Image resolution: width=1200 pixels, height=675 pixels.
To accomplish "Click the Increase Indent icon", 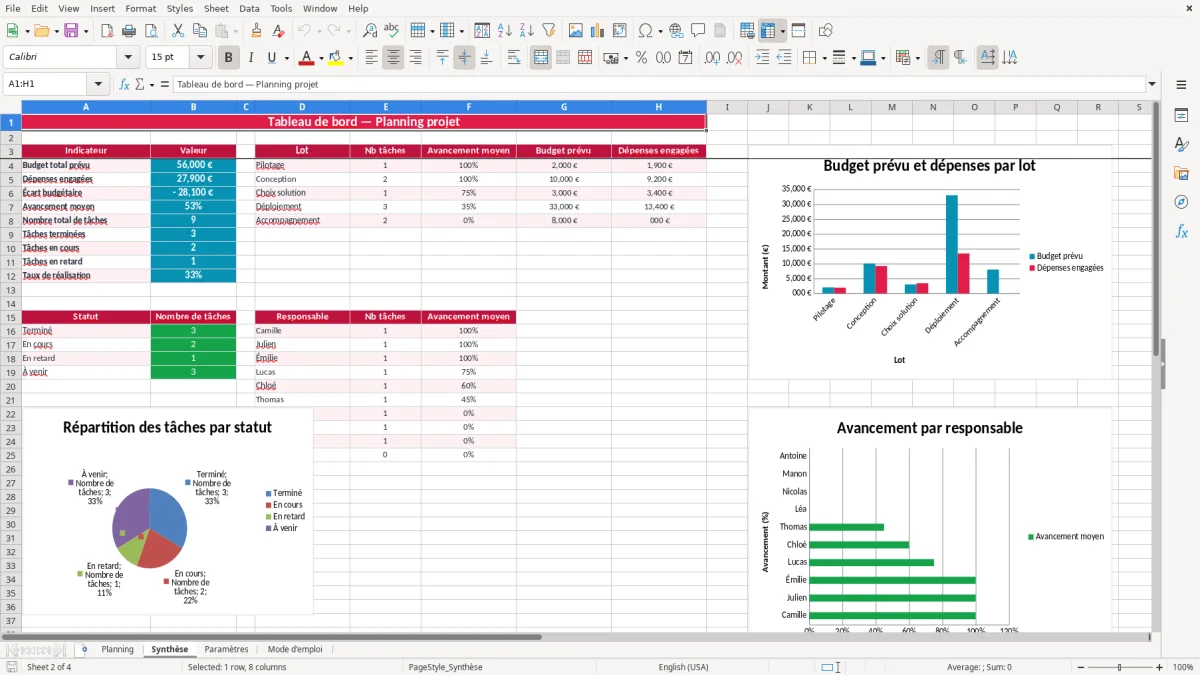I will 762,58.
